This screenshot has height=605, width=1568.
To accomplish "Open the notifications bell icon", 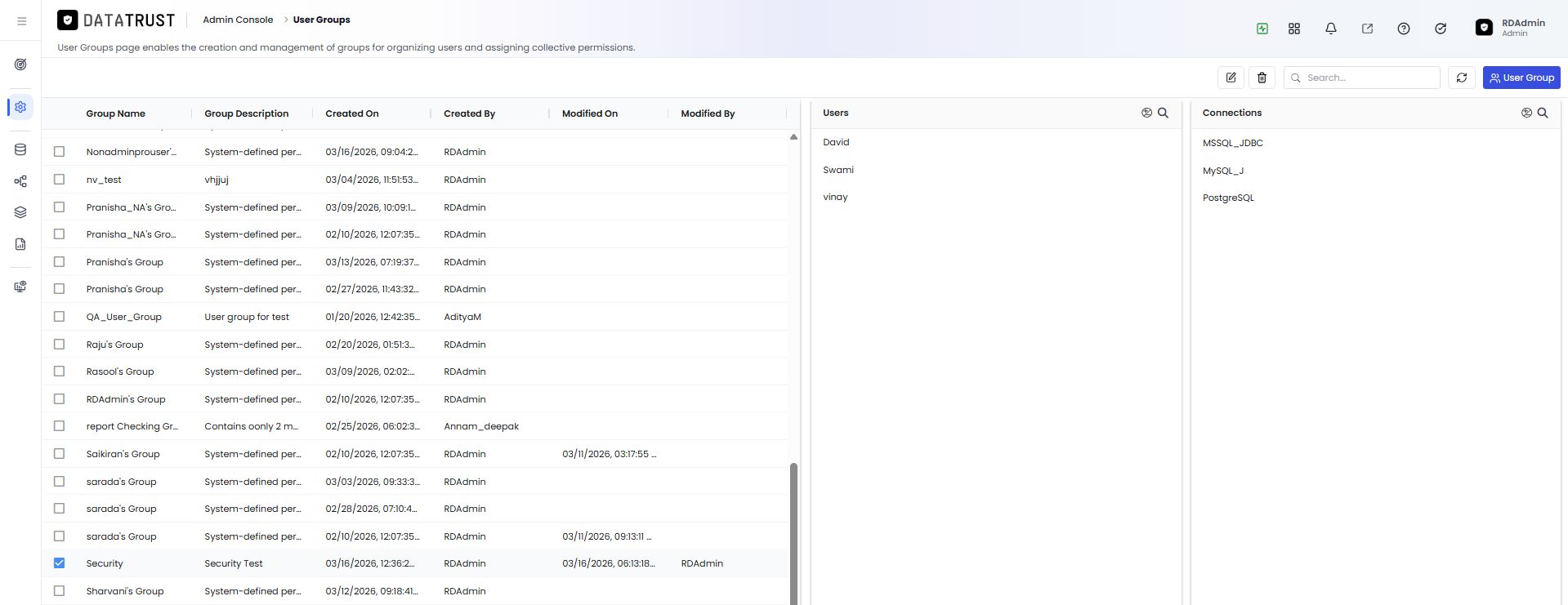I will click(x=1331, y=29).
